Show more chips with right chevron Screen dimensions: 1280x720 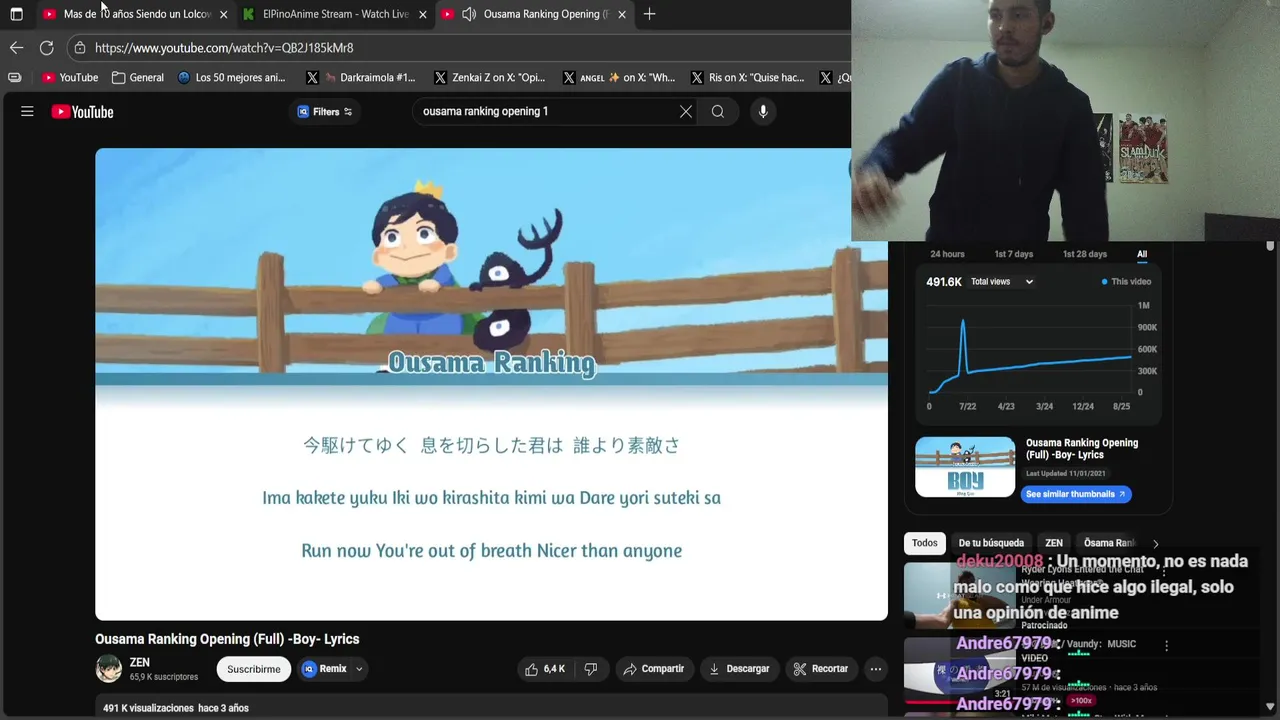point(1156,544)
